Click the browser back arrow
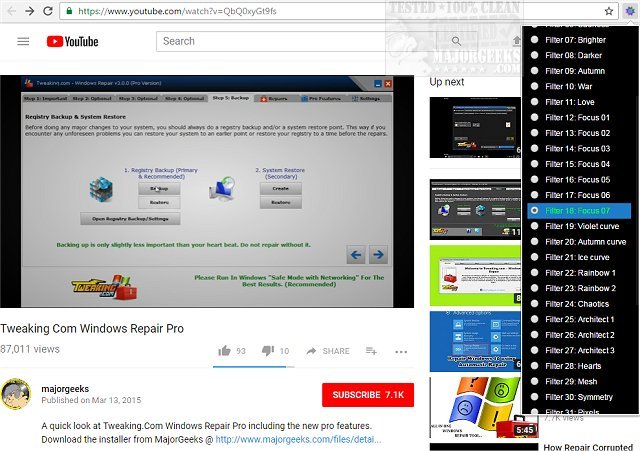The image size is (640, 451). [11, 11]
